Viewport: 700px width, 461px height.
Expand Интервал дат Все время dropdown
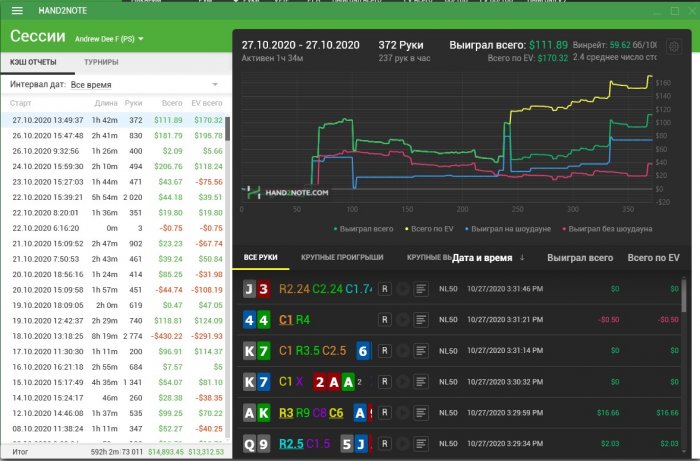pos(145,84)
